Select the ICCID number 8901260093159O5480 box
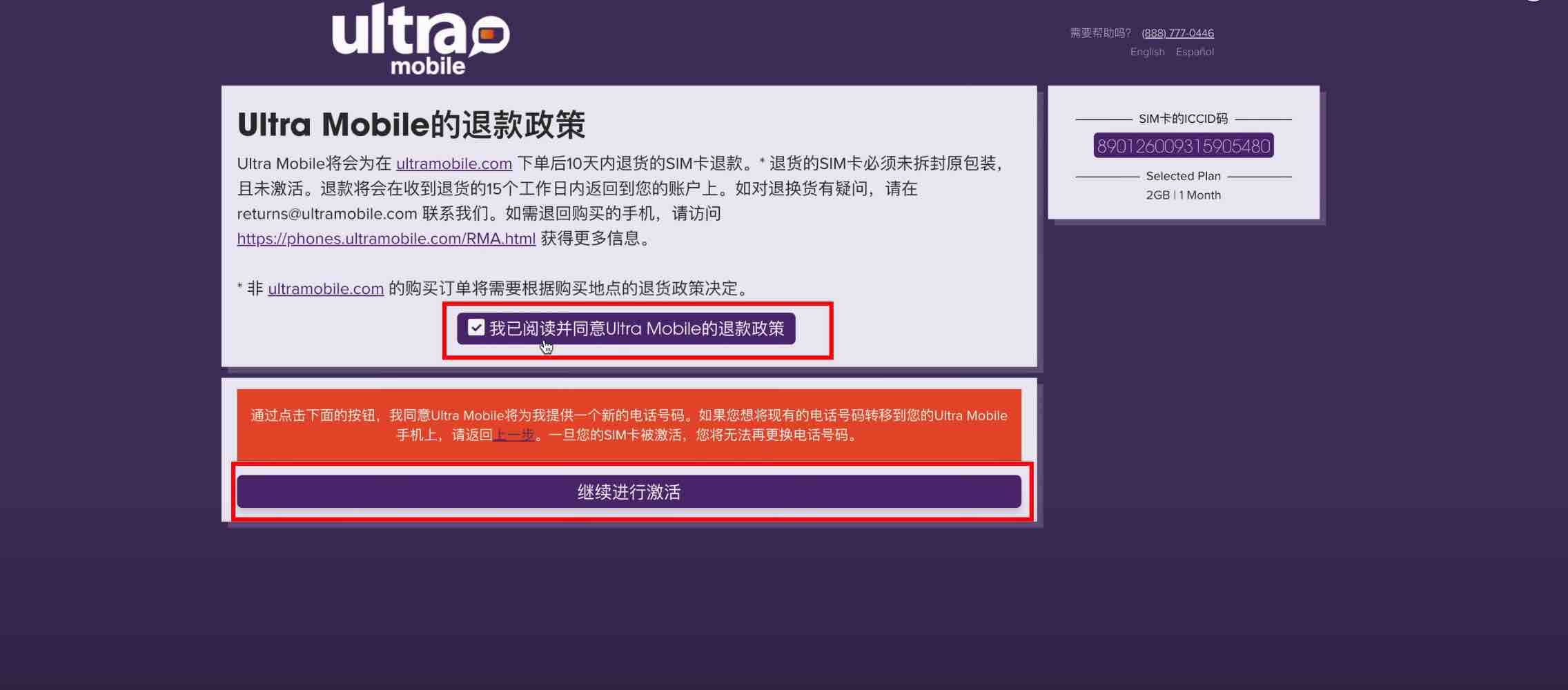Image resolution: width=1568 pixels, height=690 pixels. click(x=1184, y=146)
